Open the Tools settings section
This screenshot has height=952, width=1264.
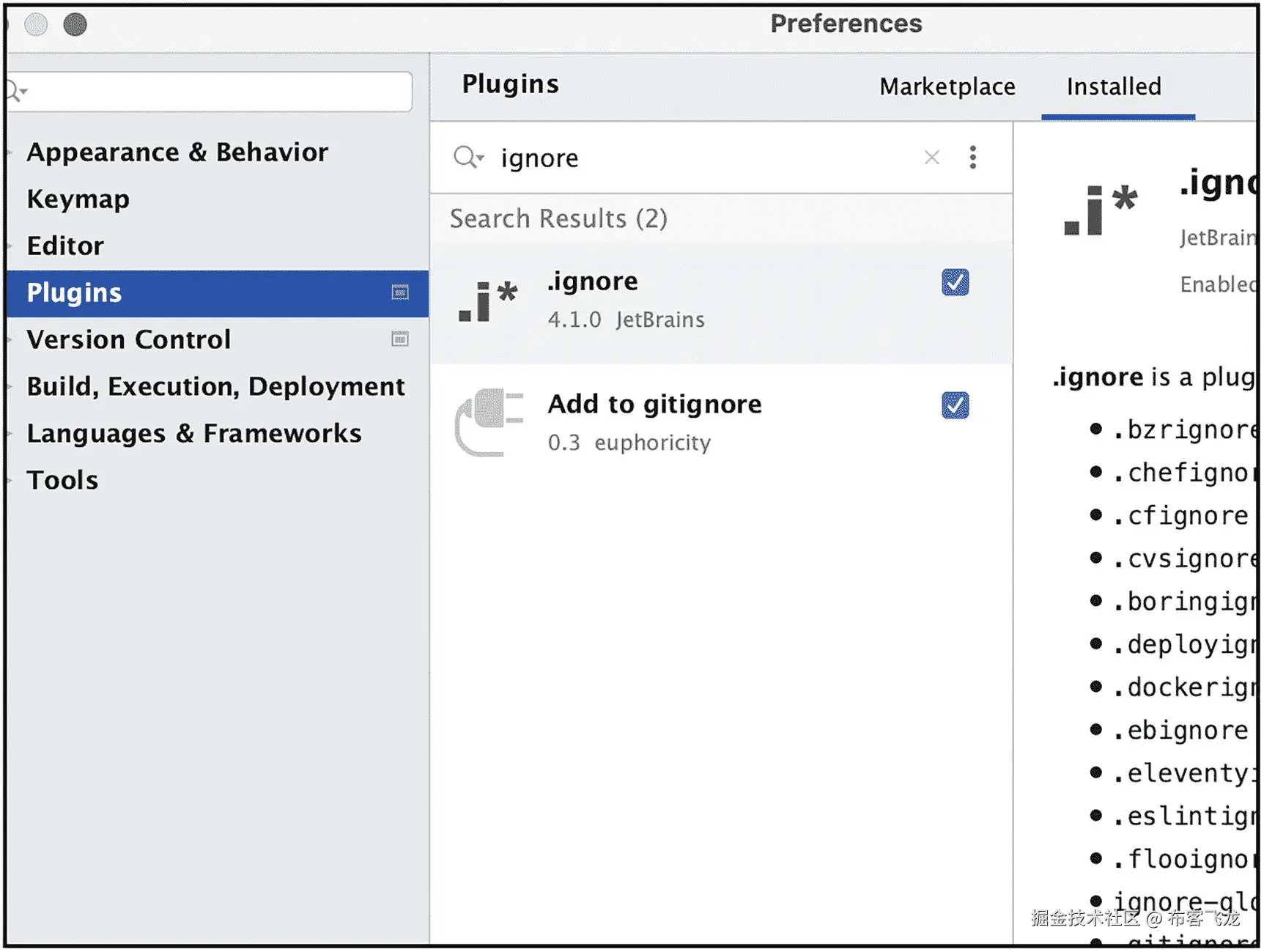(x=63, y=480)
